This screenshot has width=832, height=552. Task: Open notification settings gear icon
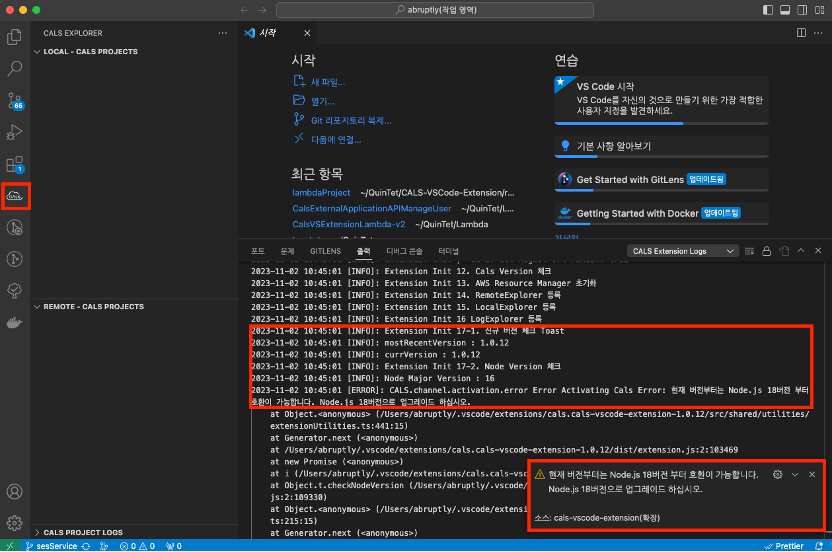coord(777,475)
